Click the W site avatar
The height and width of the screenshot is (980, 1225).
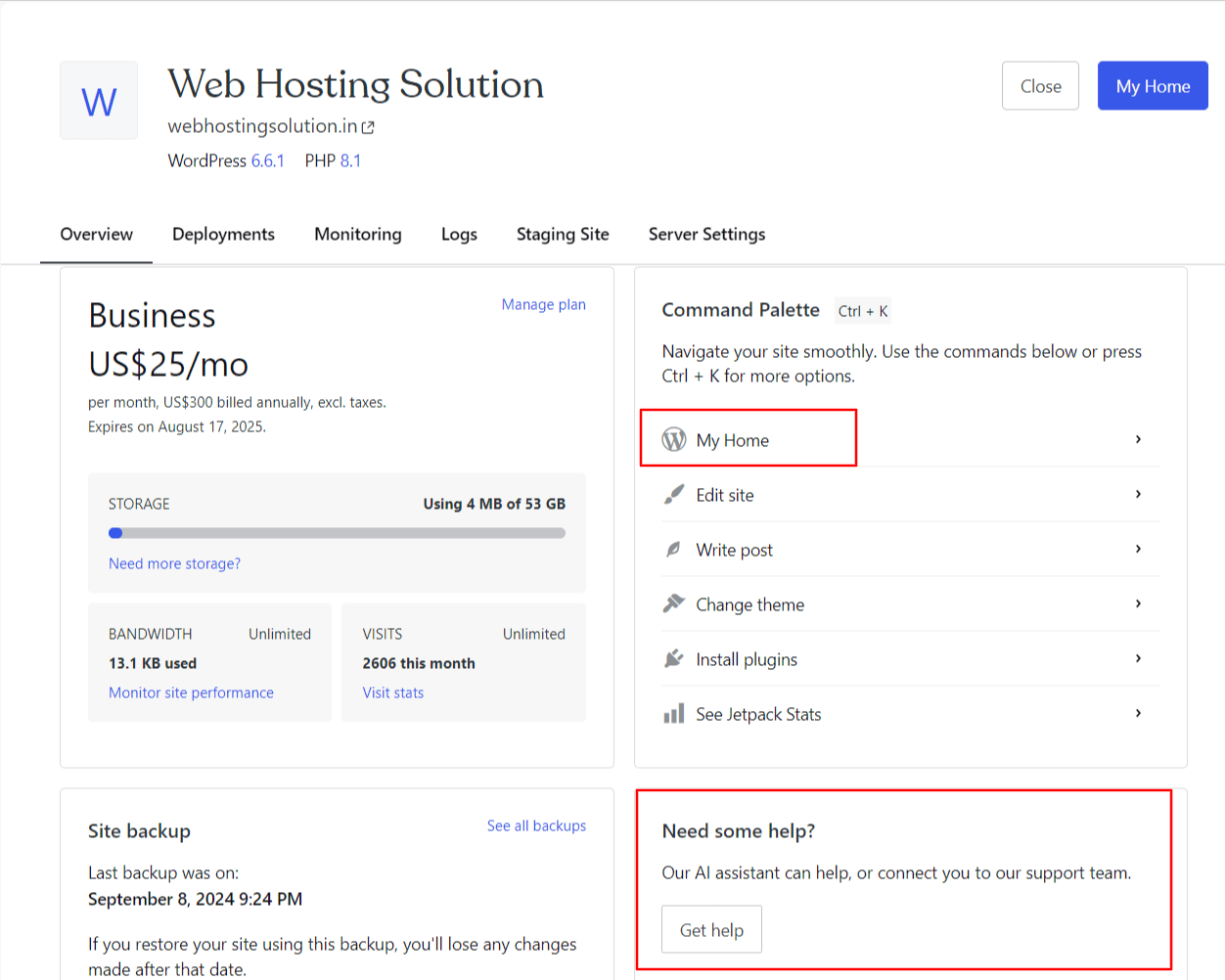click(98, 100)
